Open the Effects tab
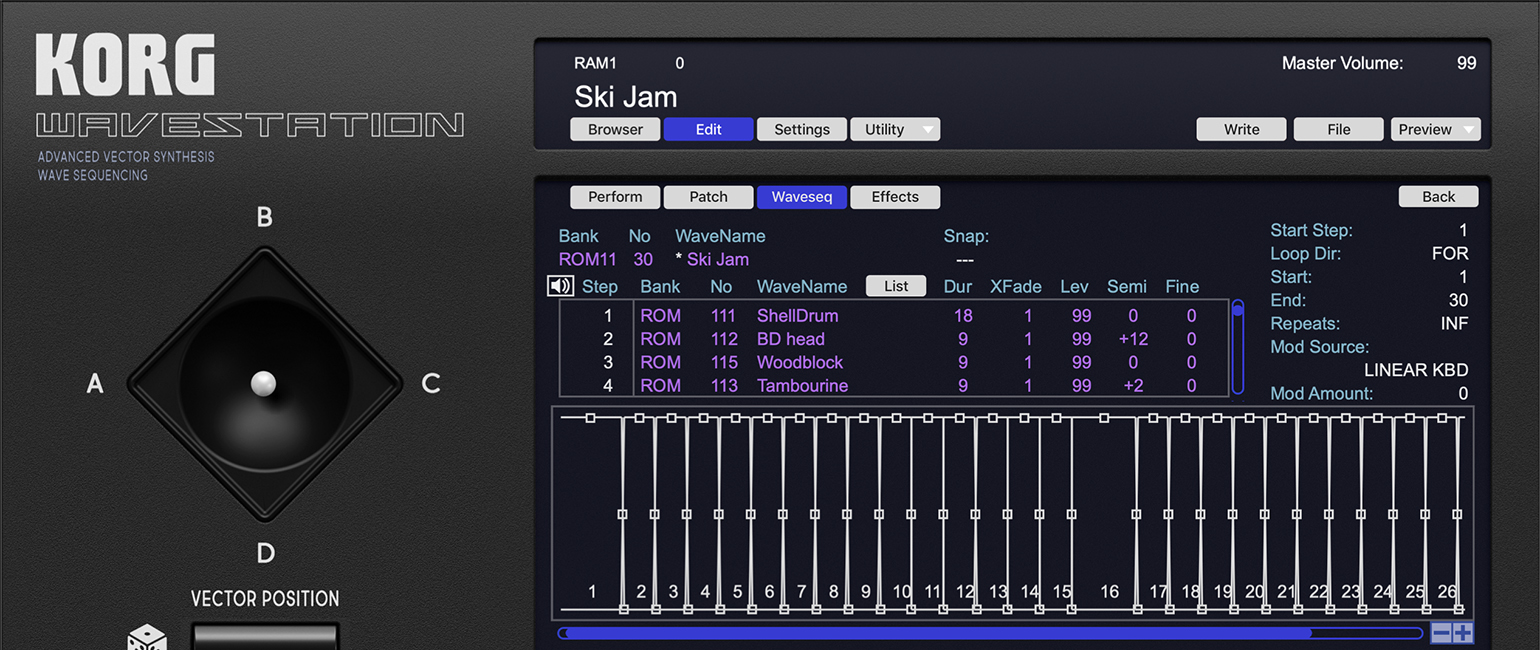 pos(895,197)
